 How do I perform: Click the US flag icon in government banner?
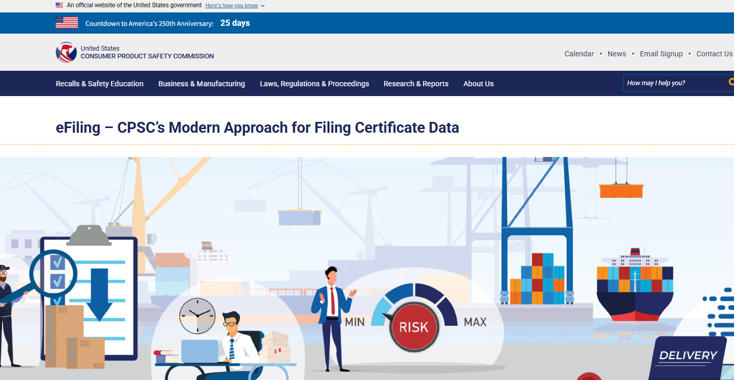point(59,5)
